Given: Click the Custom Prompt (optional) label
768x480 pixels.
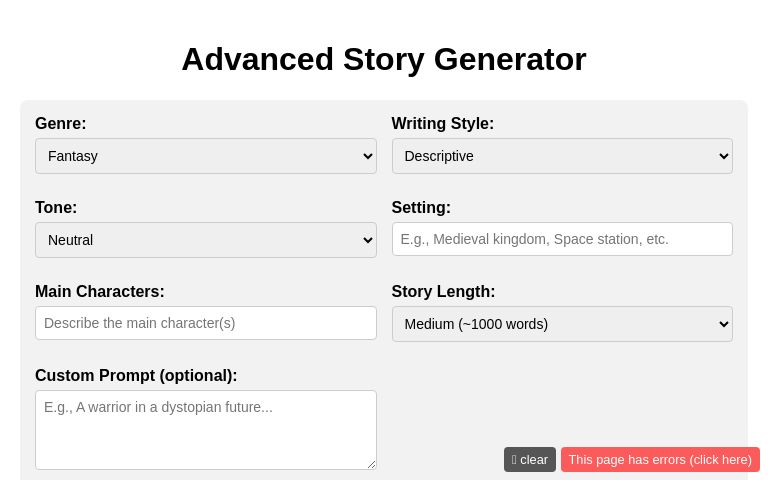Looking at the screenshot, I should point(136,376).
